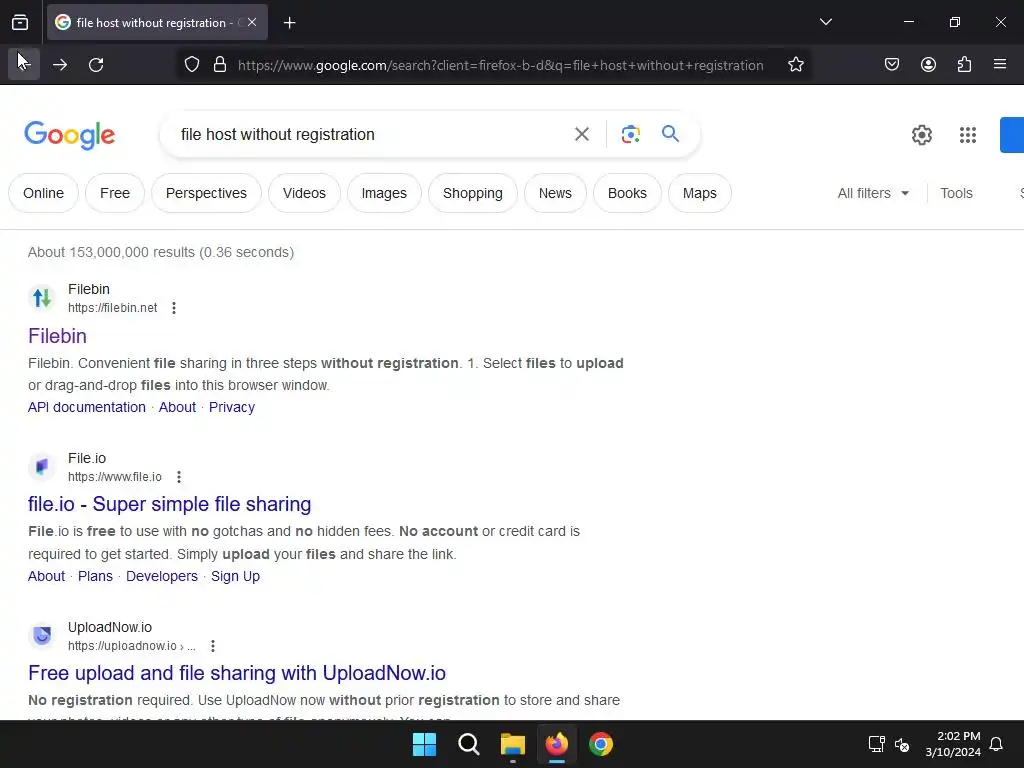Screen dimensions: 1024x768
Task: Click the UploadNow.io favicon
Action: [x=42, y=635]
